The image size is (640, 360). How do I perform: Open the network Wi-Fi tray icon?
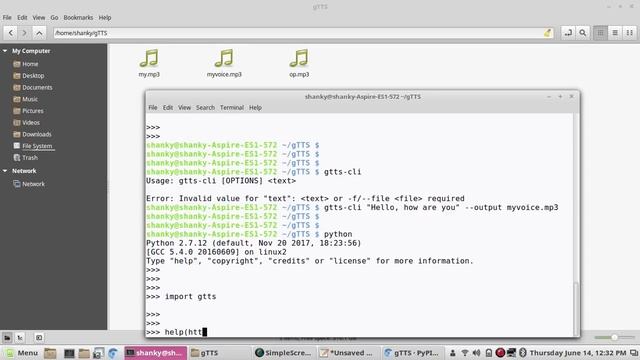pyautogui.click(x=464, y=353)
